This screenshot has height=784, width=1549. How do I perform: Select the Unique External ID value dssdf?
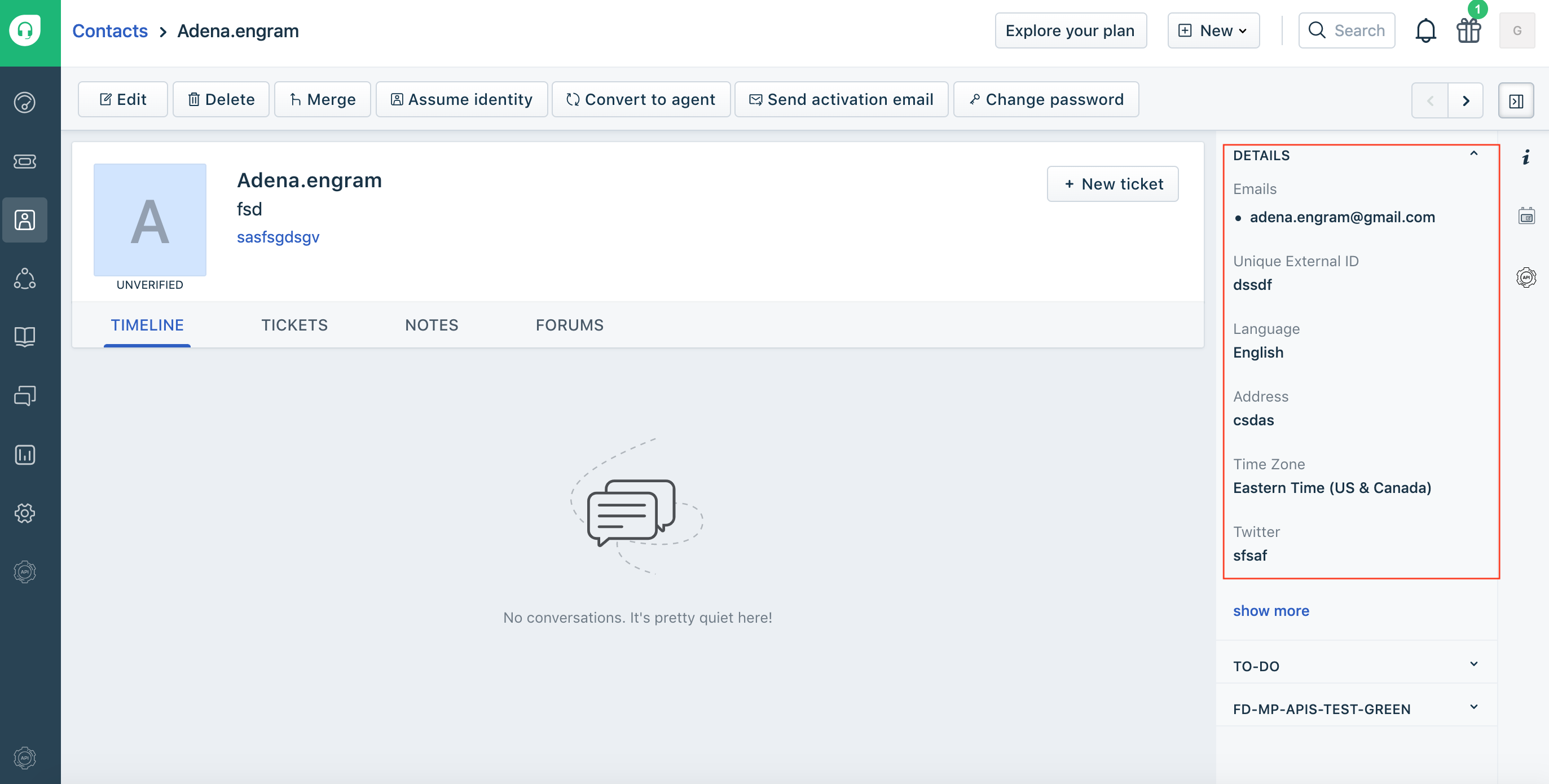click(x=1252, y=284)
